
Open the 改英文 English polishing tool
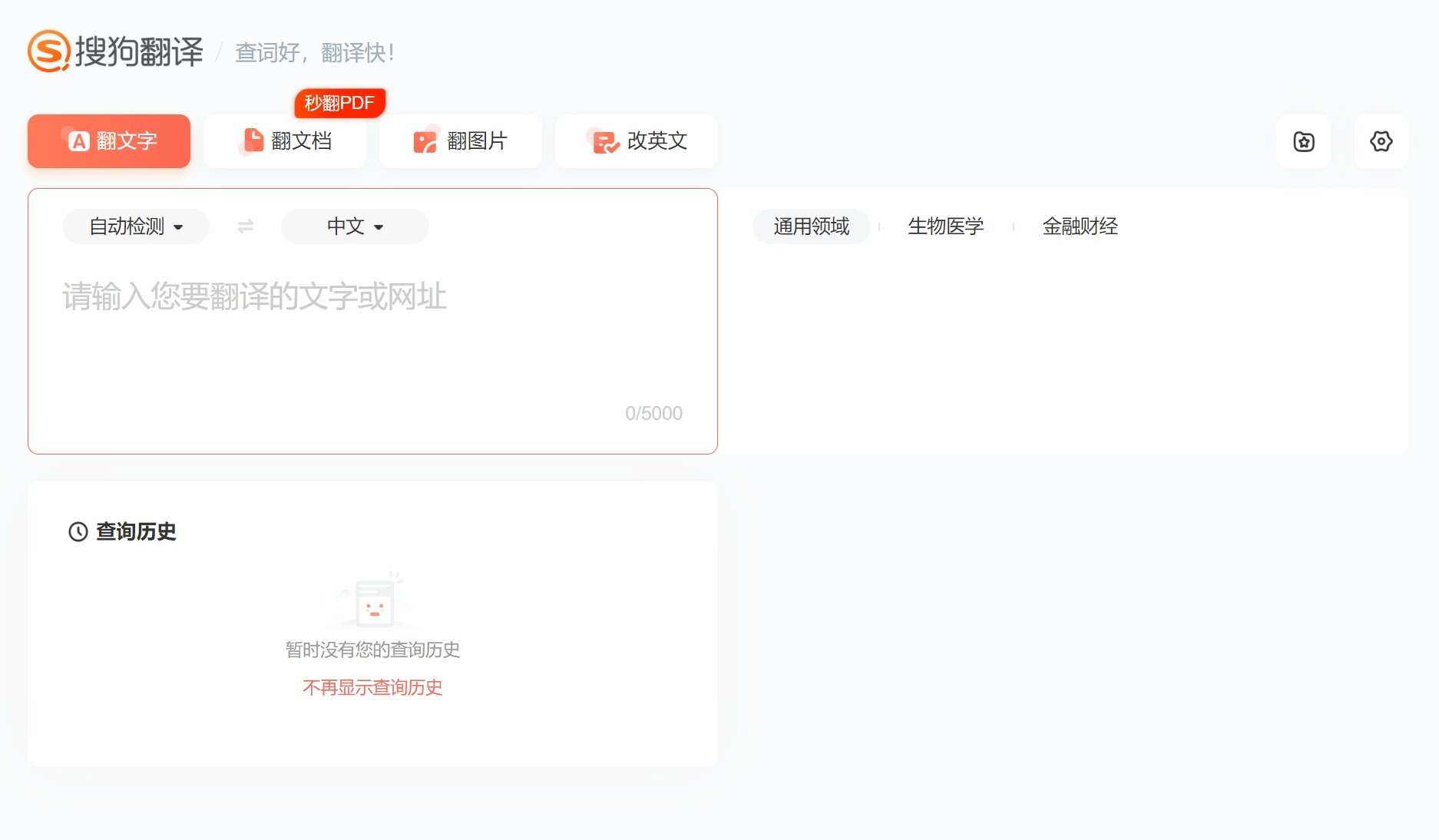(x=636, y=141)
